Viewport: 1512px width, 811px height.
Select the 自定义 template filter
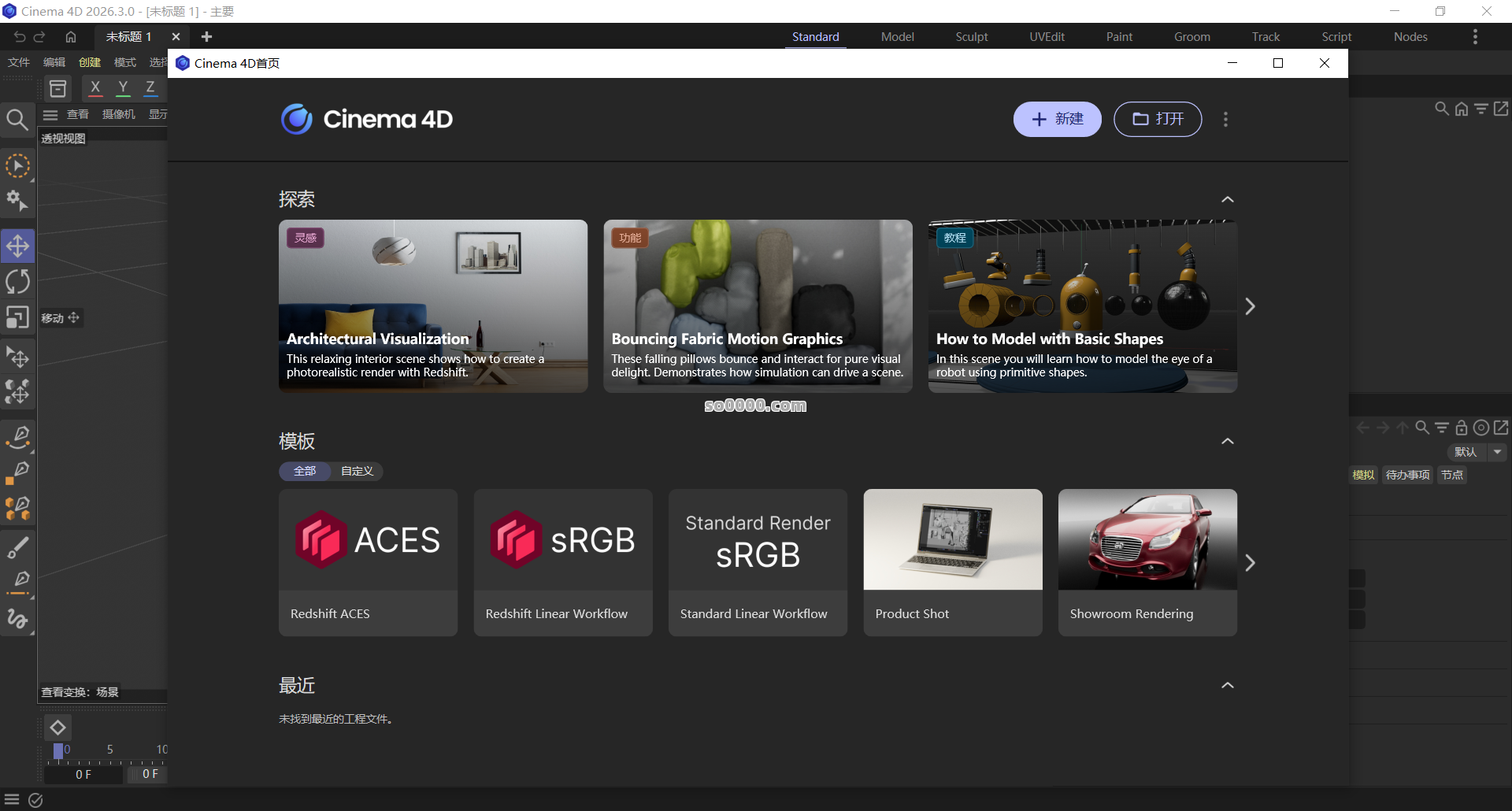click(357, 471)
